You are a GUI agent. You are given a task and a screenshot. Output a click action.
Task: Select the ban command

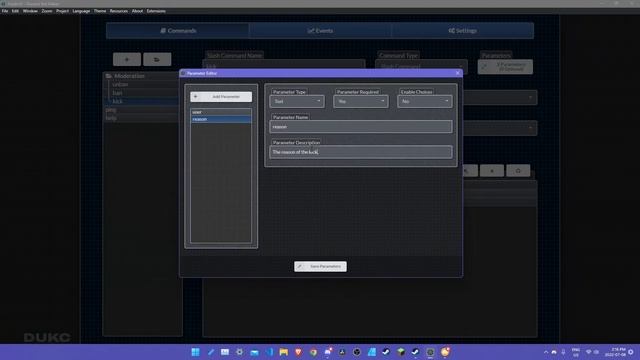(118, 93)
